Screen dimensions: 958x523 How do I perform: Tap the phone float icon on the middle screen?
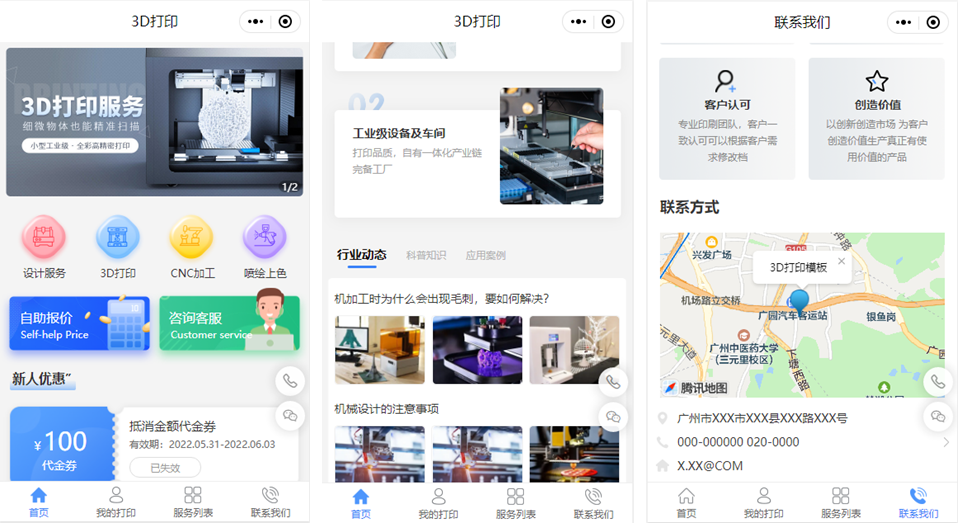(x=613, y=382)
